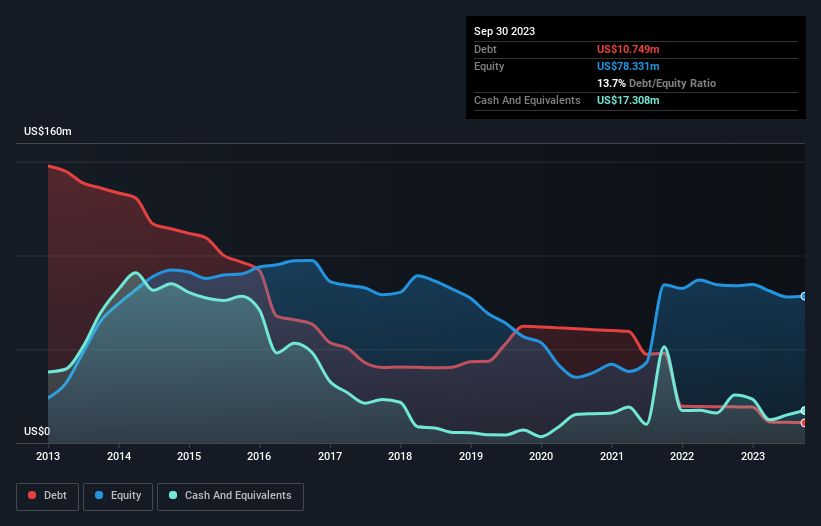The image size is (821, 526).
Task: Click the 2020 x-axis label
Action: (x=541, y=456)
